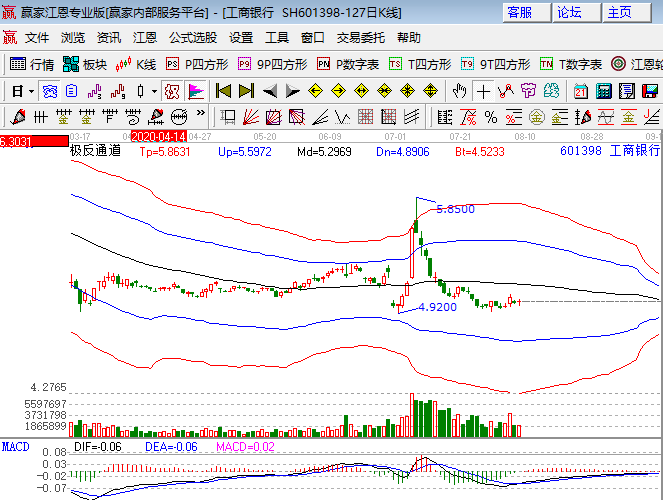Open the 设置 menu
Viewport: 663px width, 501px height.
tap(241, 38)
